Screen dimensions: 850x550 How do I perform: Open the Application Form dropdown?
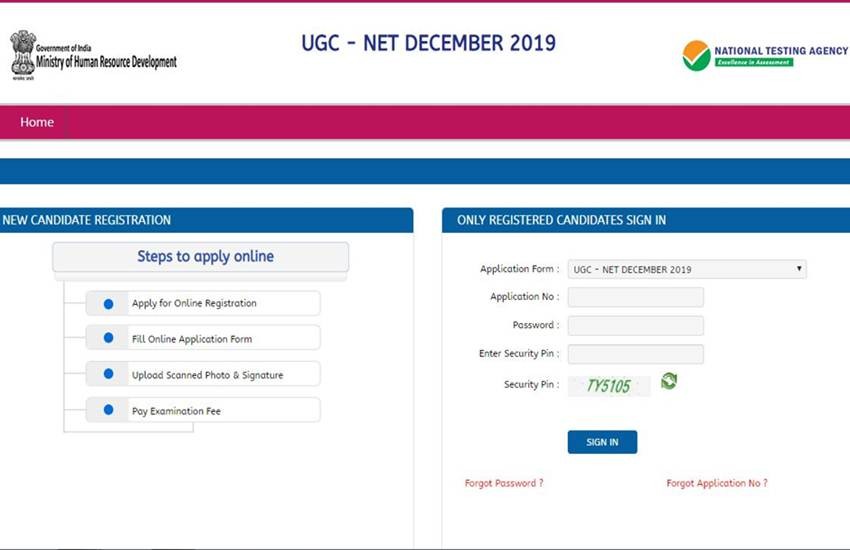pyautogui.click(x=686, y=269)
